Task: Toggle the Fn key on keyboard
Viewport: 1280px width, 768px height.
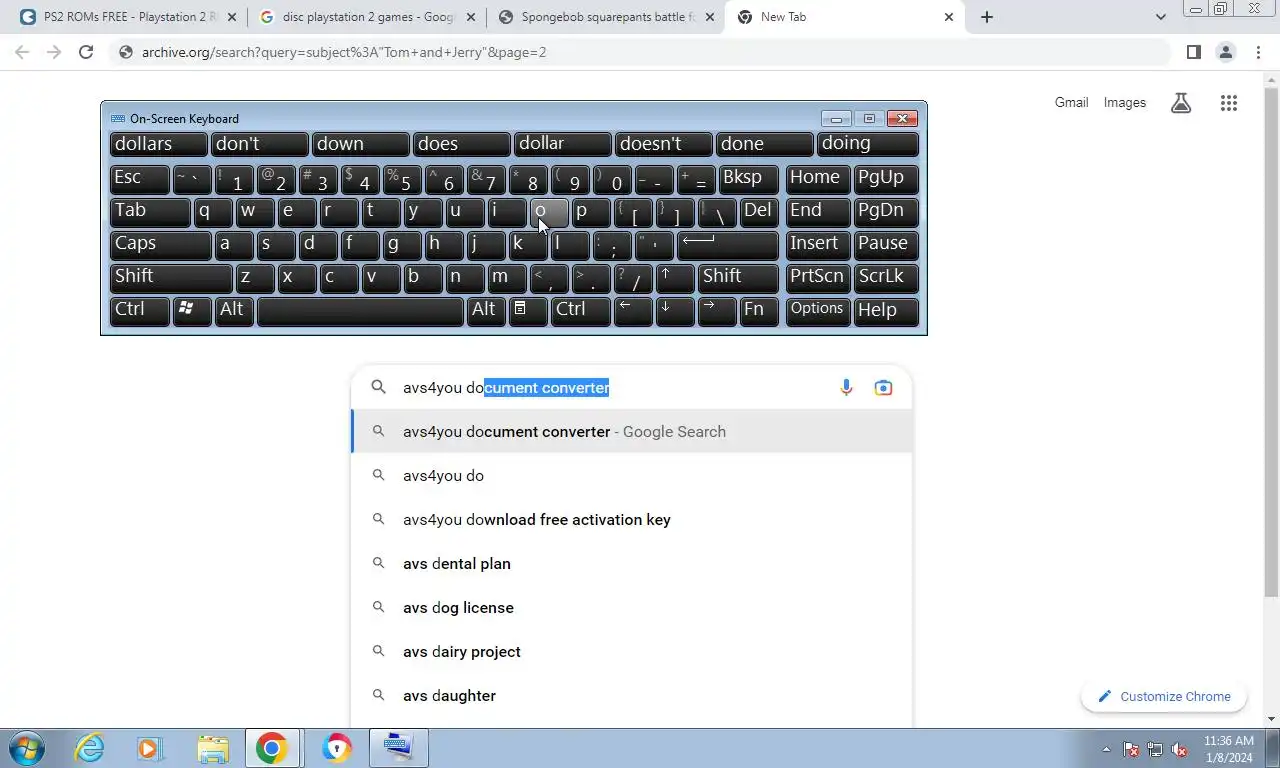Action: [x=759, y=311]
